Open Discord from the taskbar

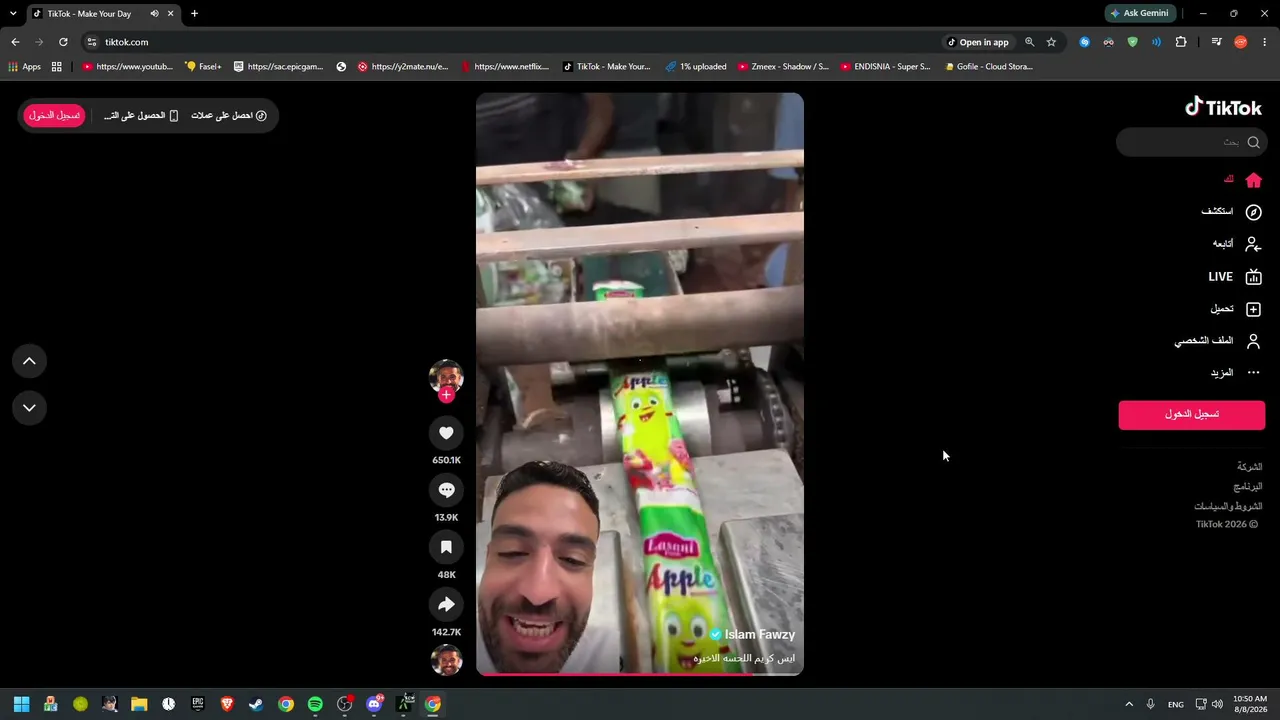[374, 704]
